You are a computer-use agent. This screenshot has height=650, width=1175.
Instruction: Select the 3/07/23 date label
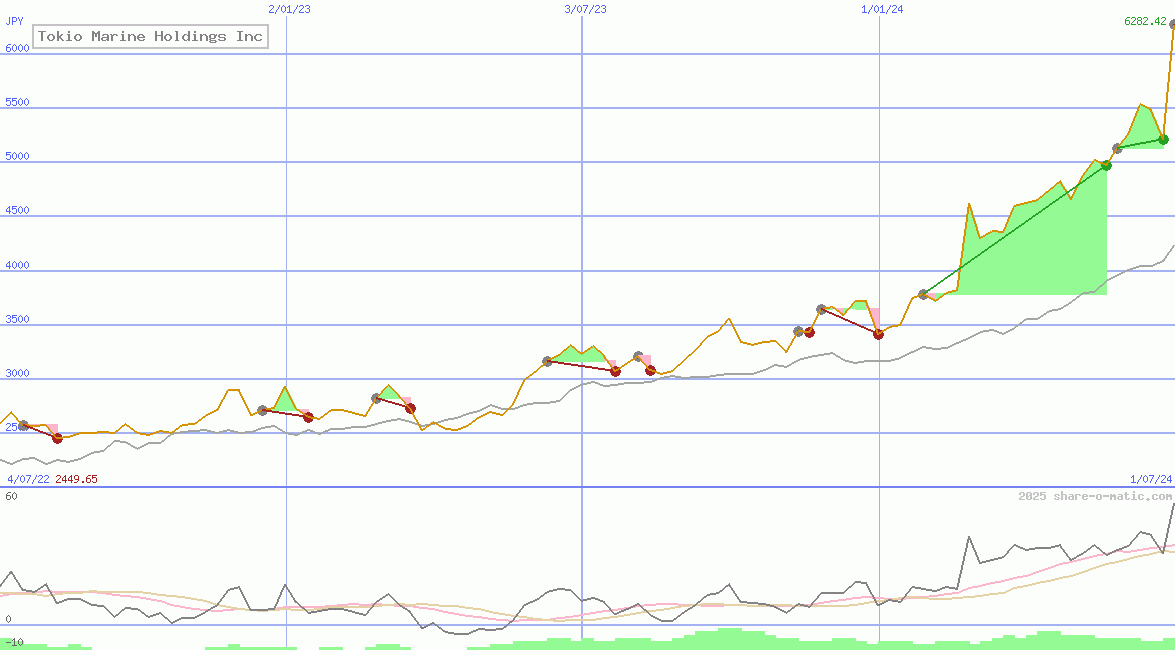click(x=585, y=9)
